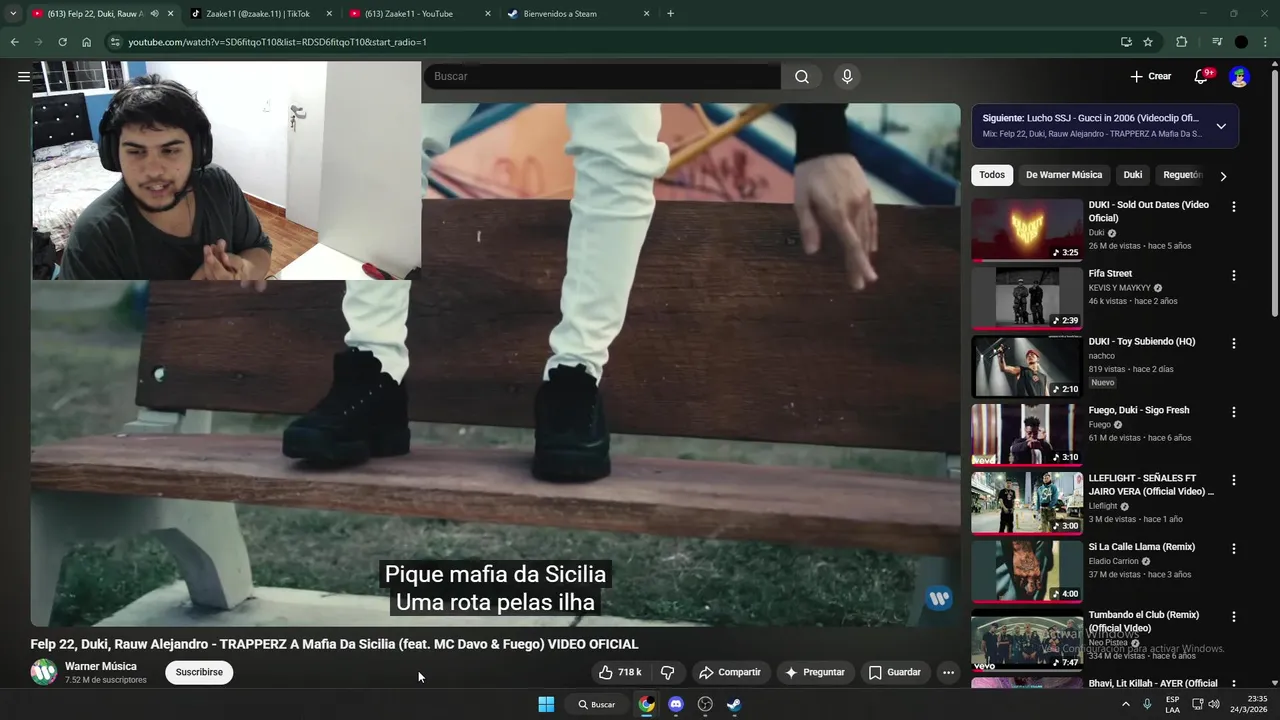Viewport: 1280px width, 720px height.
Task: Open the DUKI - Toy Subiendo (HQ) title
Action: pos(1141,342)
